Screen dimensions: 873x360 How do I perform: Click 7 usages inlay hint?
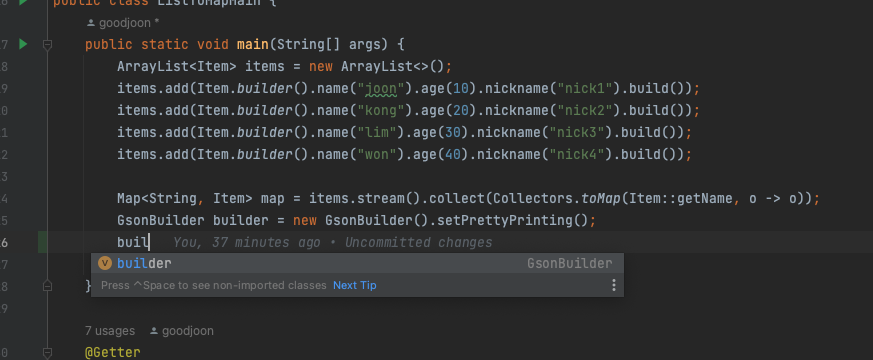110,331
